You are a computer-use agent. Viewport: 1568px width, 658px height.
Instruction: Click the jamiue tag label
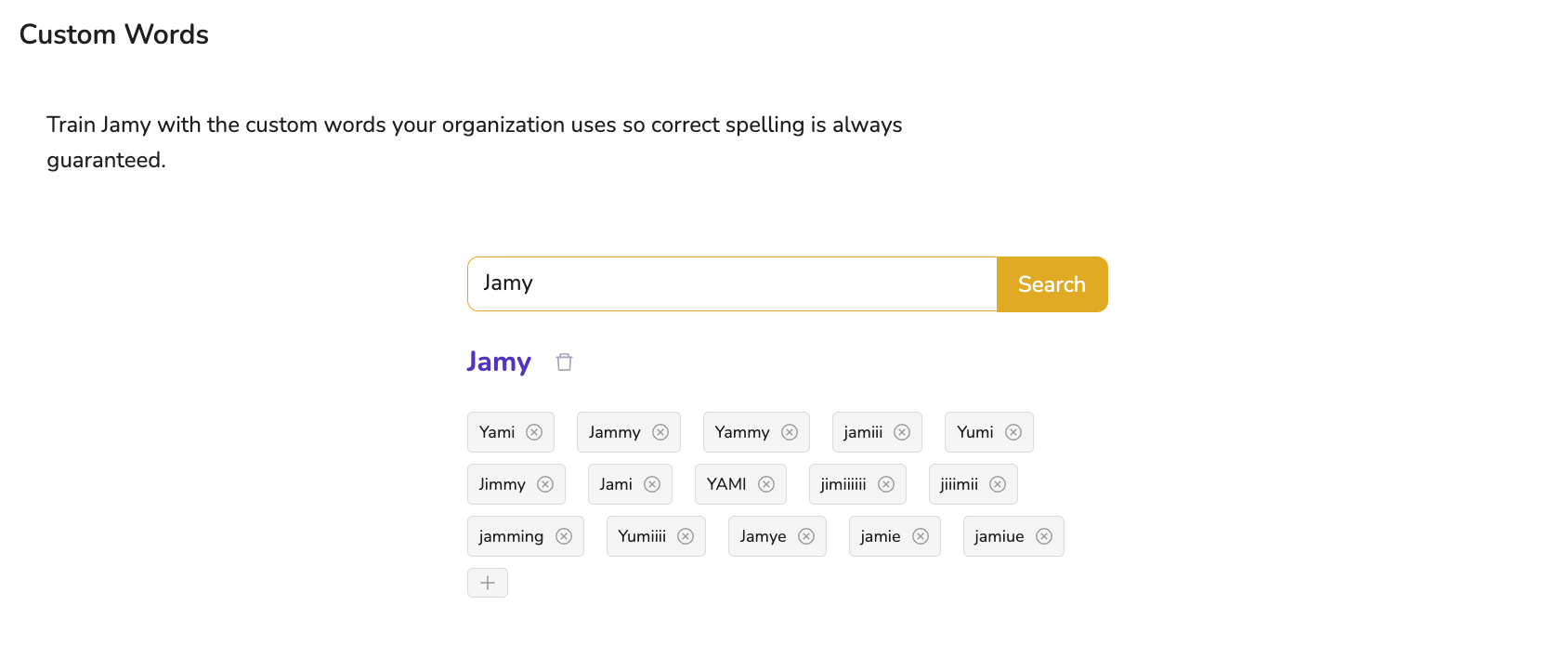click(x=999, y=536)
